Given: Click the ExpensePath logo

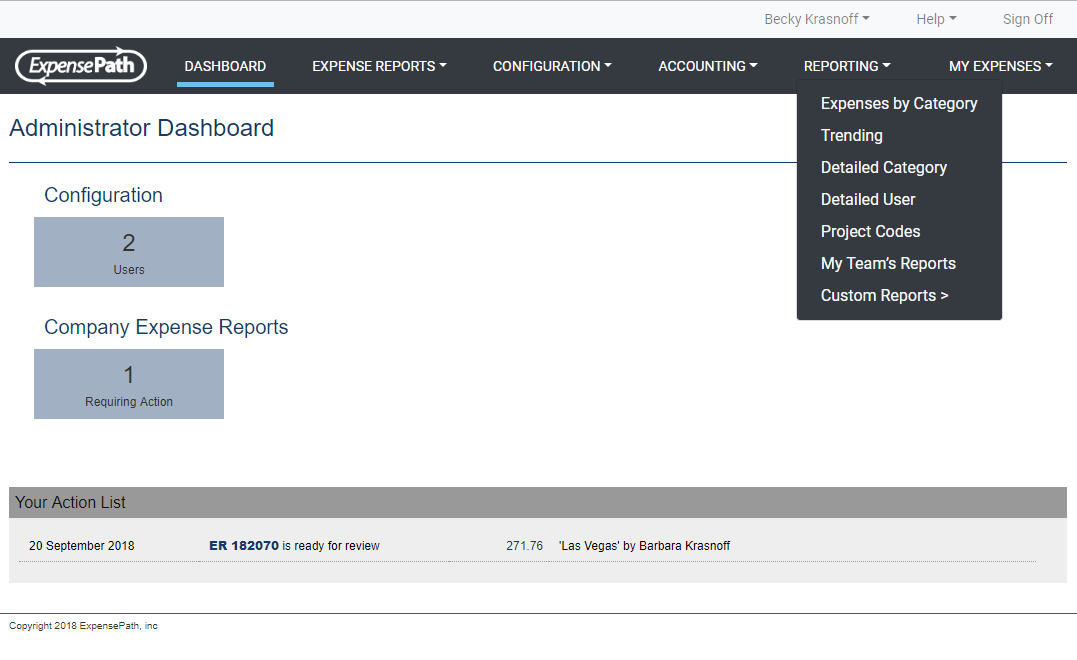Looking at the screenshot, I should (x=80, y=65).
